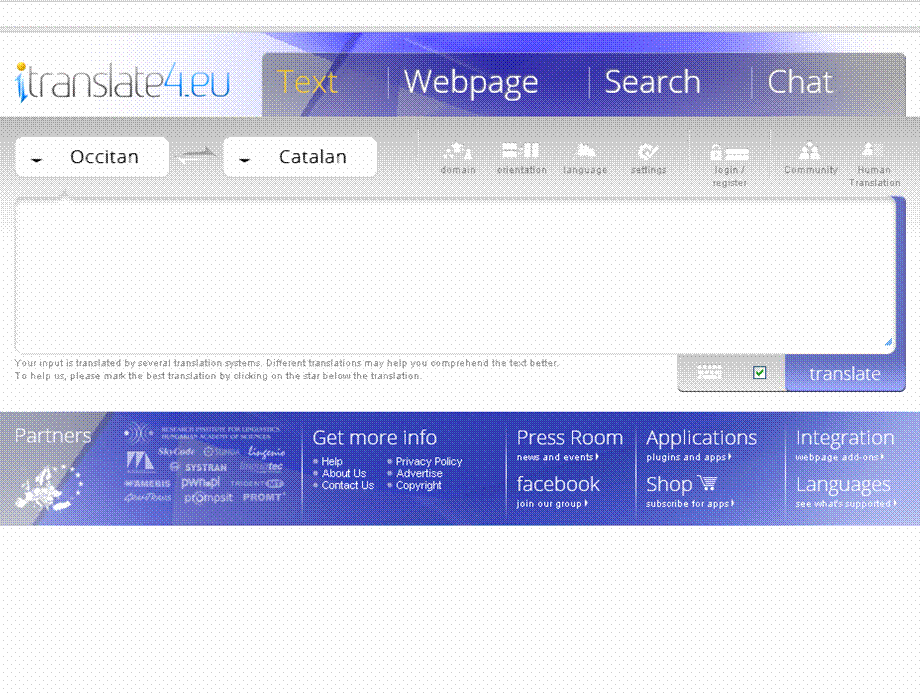
Task: Open the Privacy Policy link
Action: click(428, 462)
